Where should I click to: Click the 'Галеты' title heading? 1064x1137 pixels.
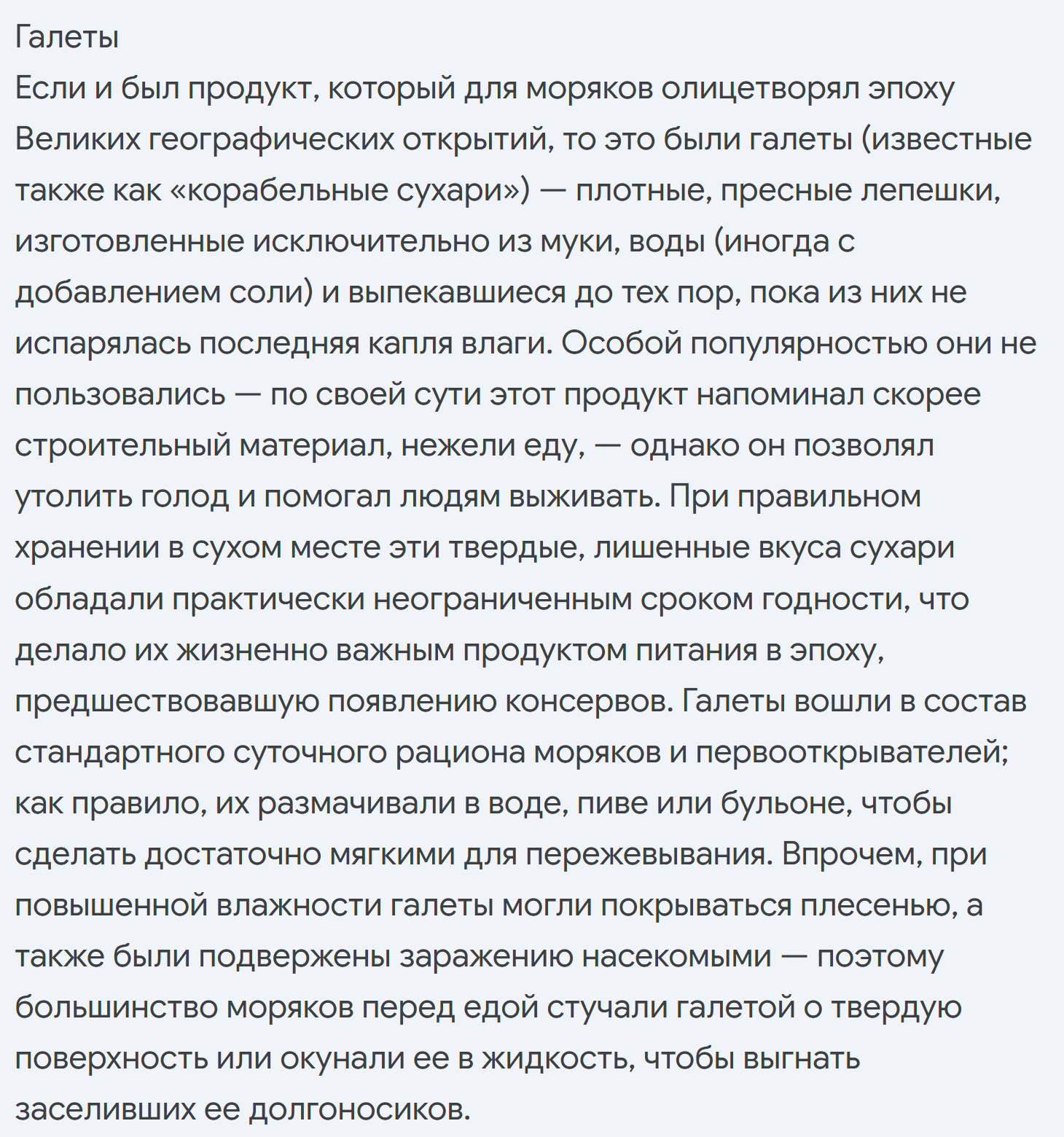(x=66, y=37)
